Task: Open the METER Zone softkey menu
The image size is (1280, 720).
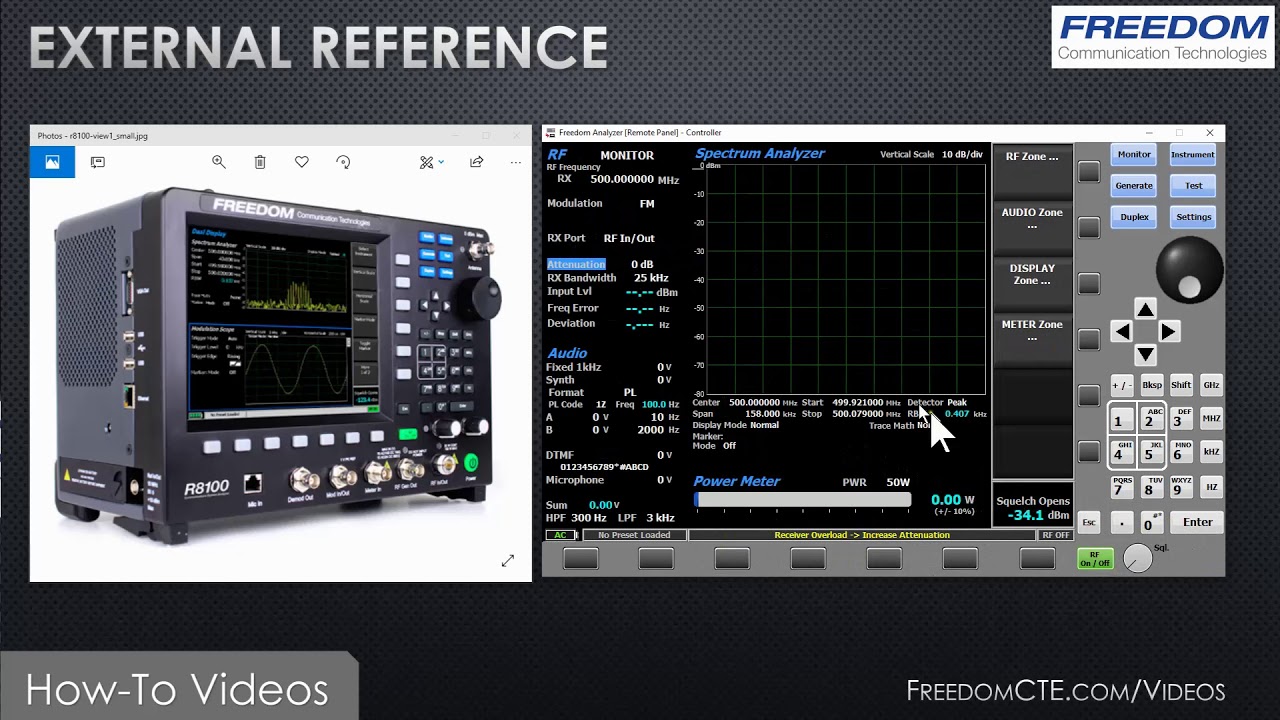Action: click(x=1032, y=338)
